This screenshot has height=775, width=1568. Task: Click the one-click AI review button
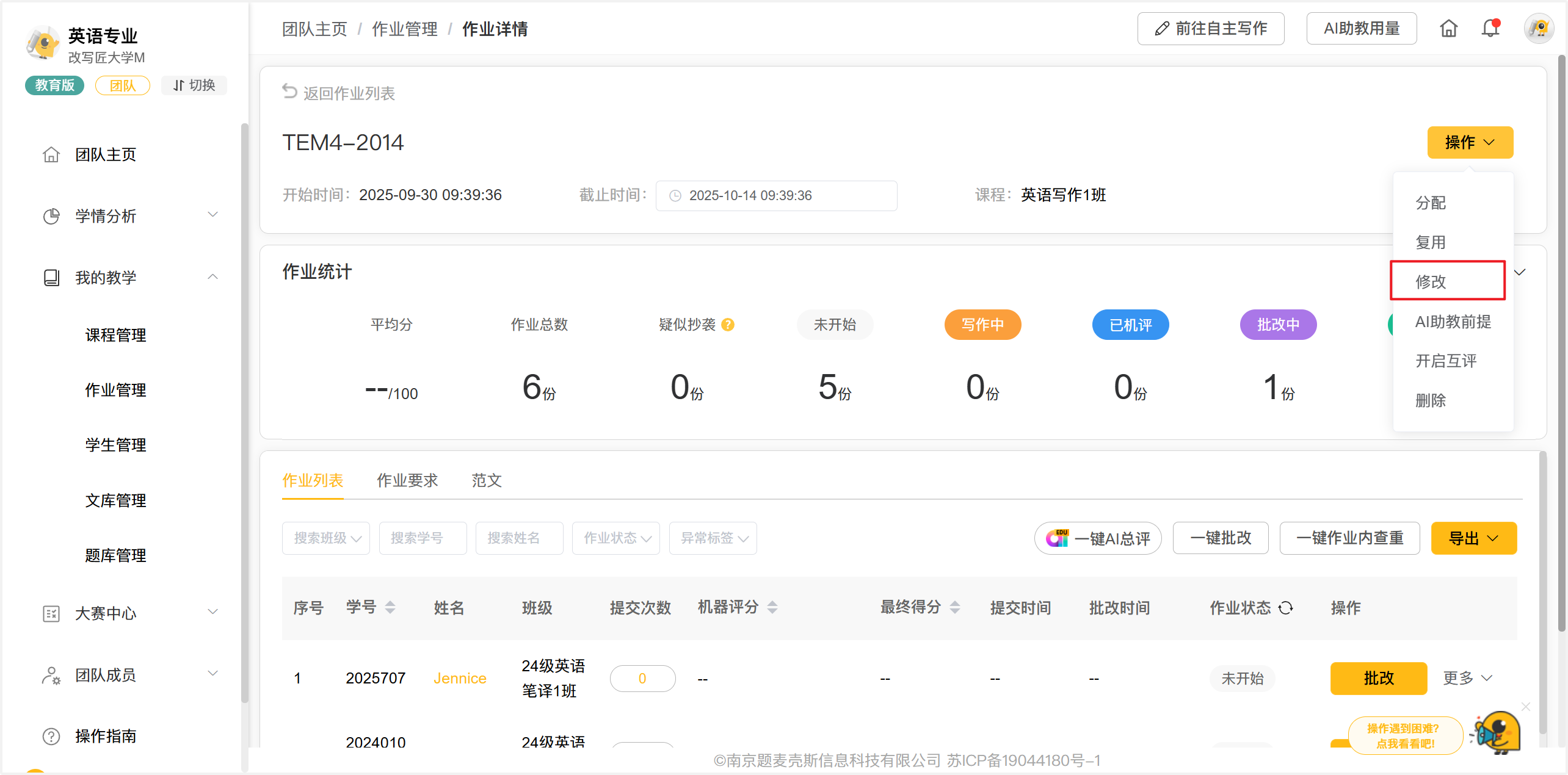click(x=1097, y=538)
